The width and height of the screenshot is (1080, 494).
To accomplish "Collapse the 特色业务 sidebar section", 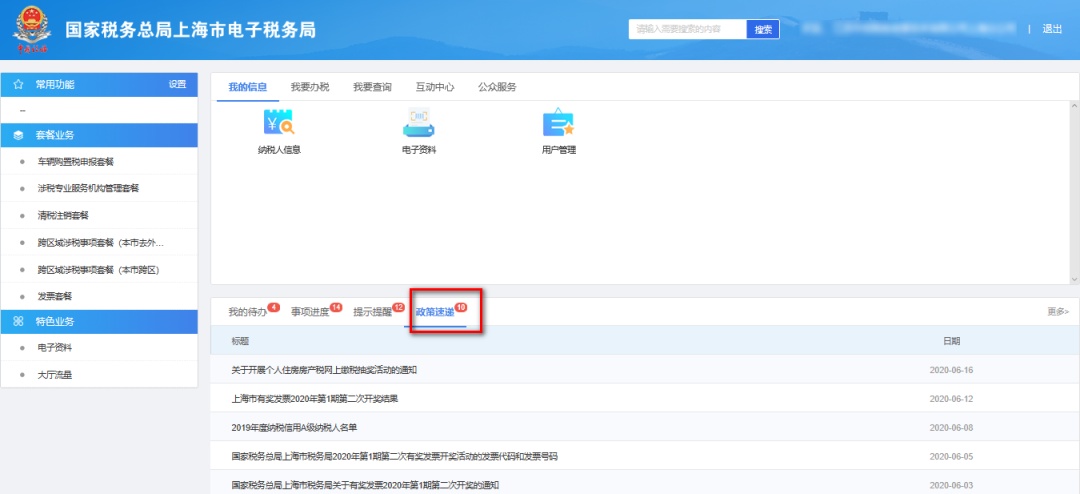I will tap(100, 322).
